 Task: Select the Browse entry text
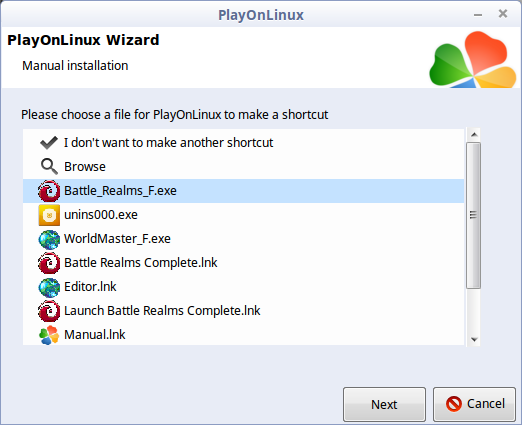coord(85,166)
